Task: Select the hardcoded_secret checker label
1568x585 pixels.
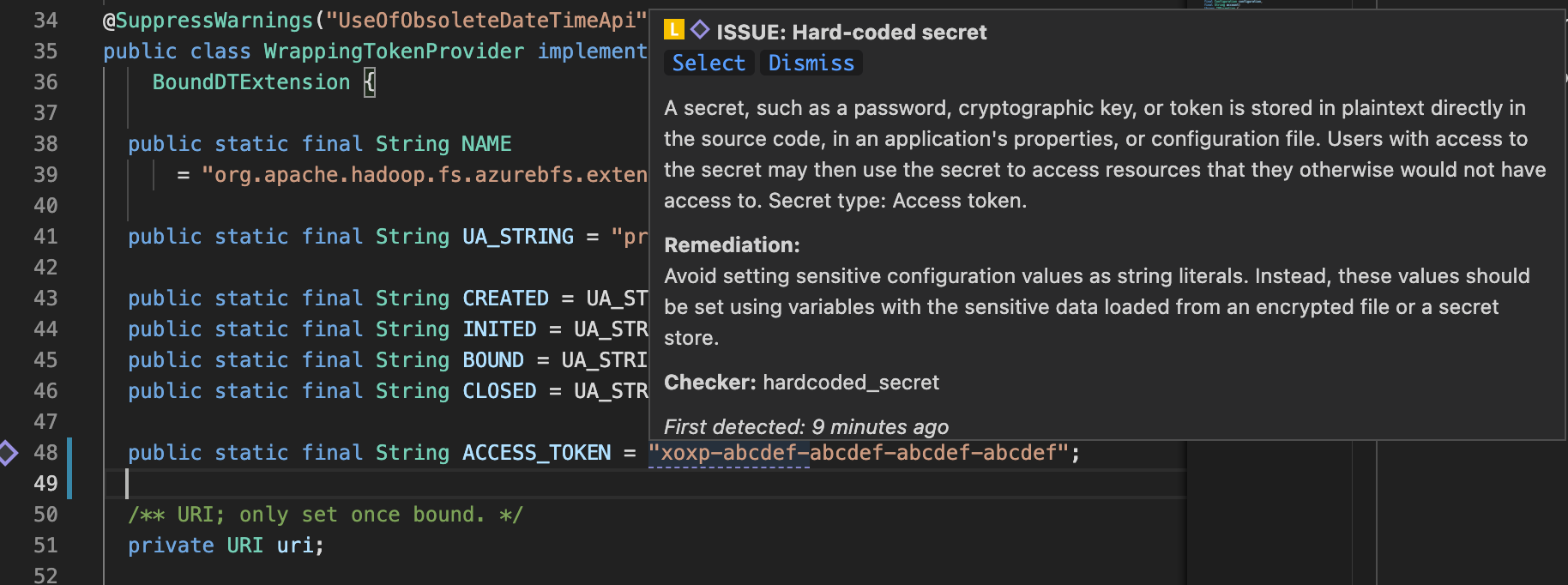Action: click(x=849, y=383)
